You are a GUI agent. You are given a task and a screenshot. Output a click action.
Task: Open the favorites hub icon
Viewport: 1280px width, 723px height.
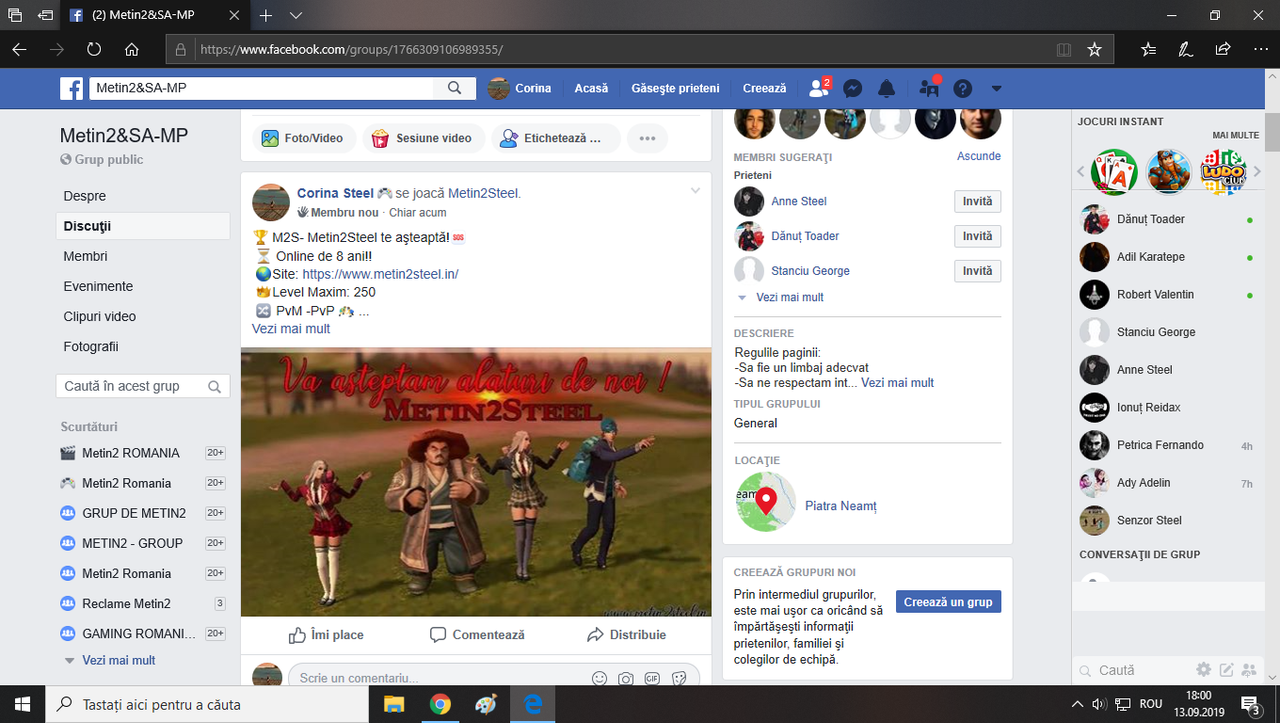(1148, 49)
